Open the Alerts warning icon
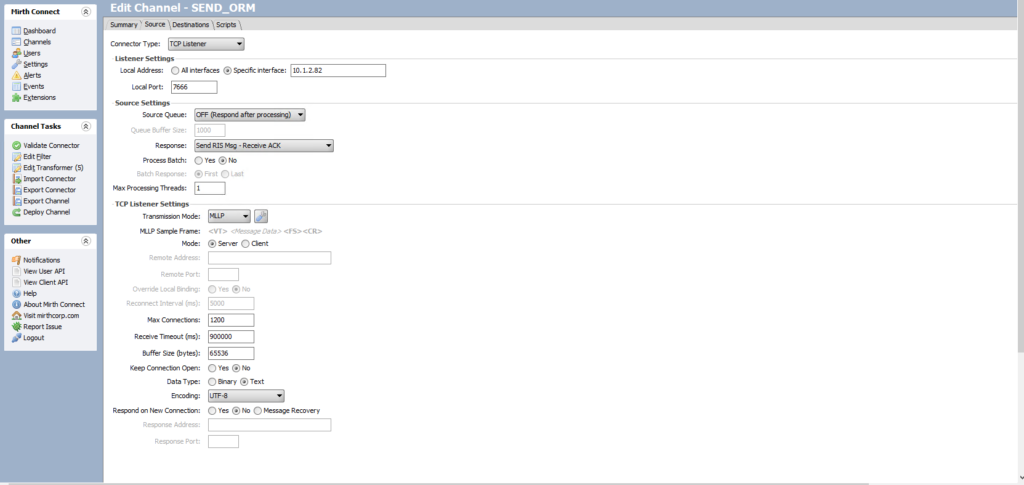The width and height of the screenshot is (1024, 485). [x=16, y=75]
